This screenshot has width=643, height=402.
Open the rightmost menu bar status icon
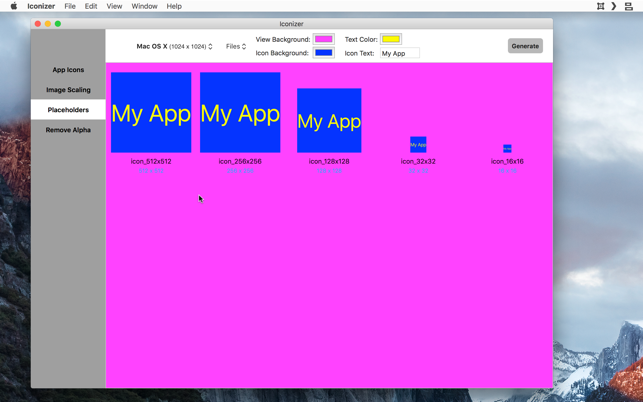[628, 6]
